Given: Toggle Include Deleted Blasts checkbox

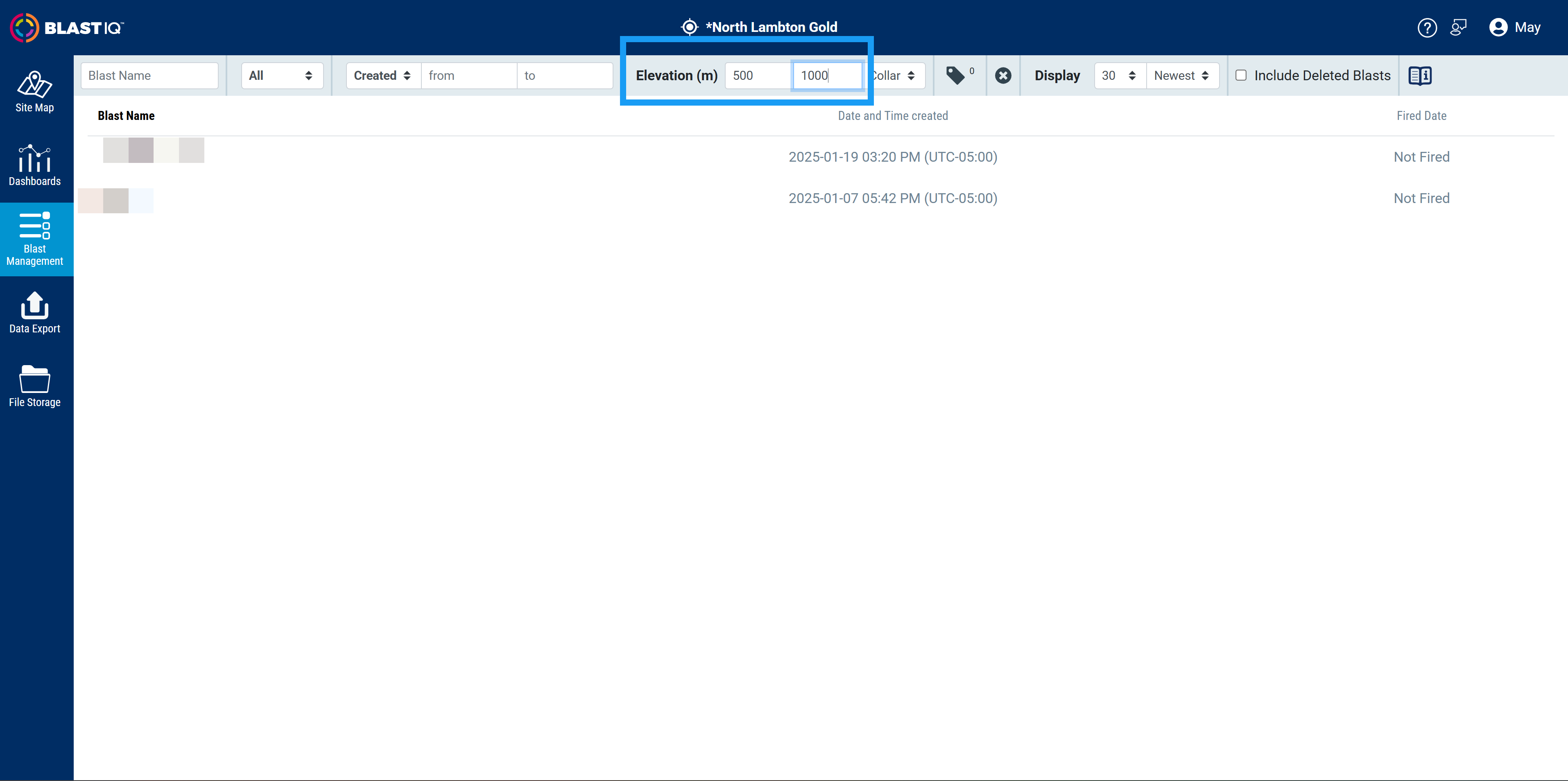Looking at the screenshot, I should tap(1240, 75).
